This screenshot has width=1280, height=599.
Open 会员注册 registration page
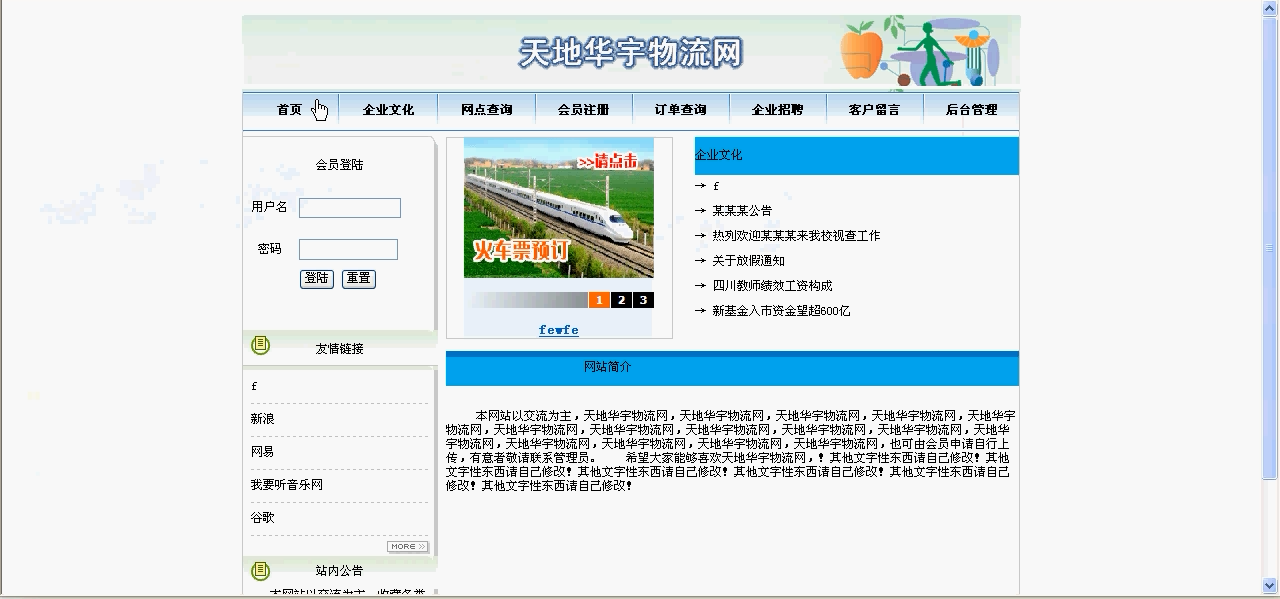pyautogui.click(x=583, y=110)
